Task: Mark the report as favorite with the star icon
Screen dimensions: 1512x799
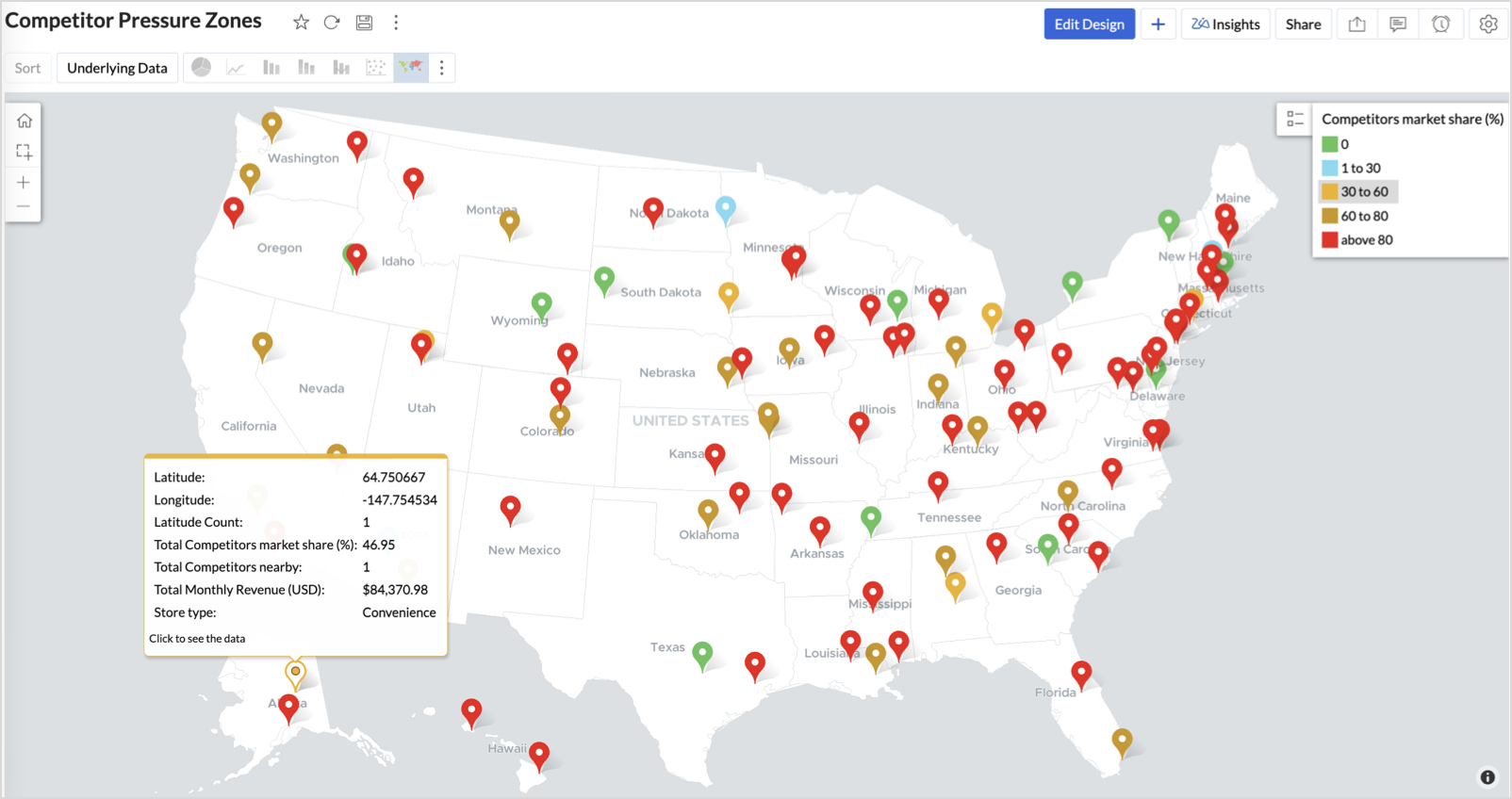Action: [301, 23]
